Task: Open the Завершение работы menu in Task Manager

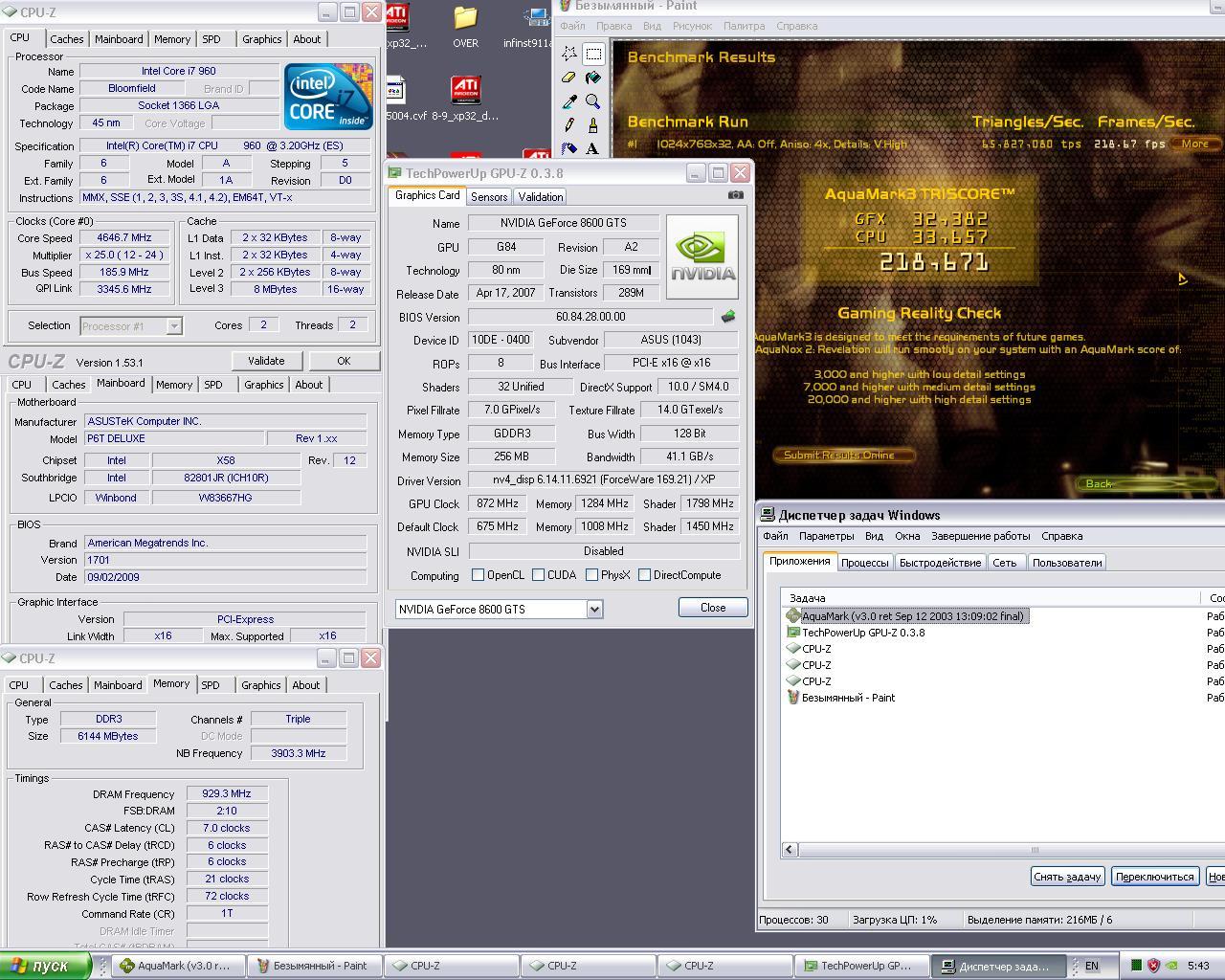Action: coord(981,536)
